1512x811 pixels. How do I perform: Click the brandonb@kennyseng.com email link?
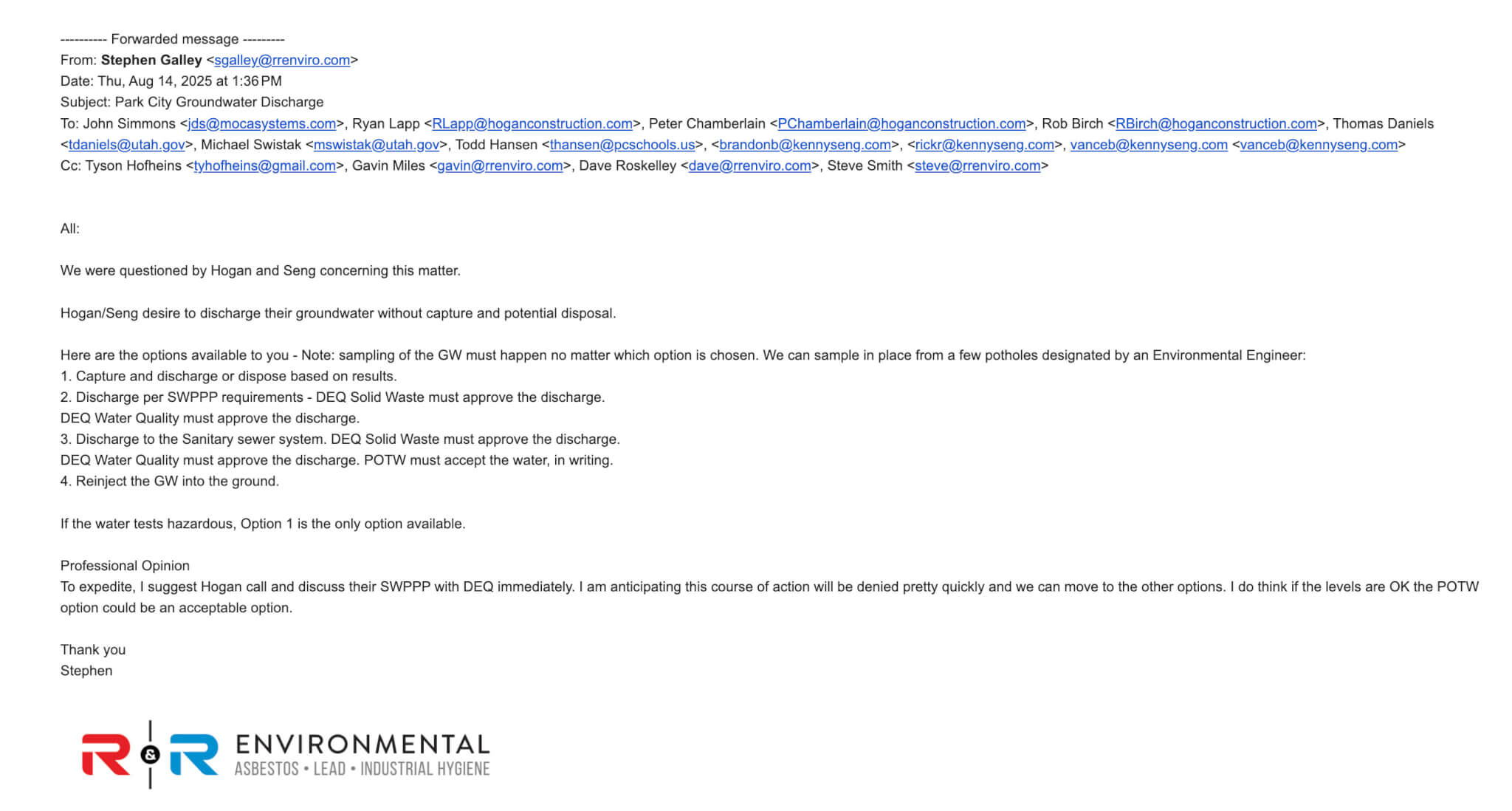click(x=804, y=145)
